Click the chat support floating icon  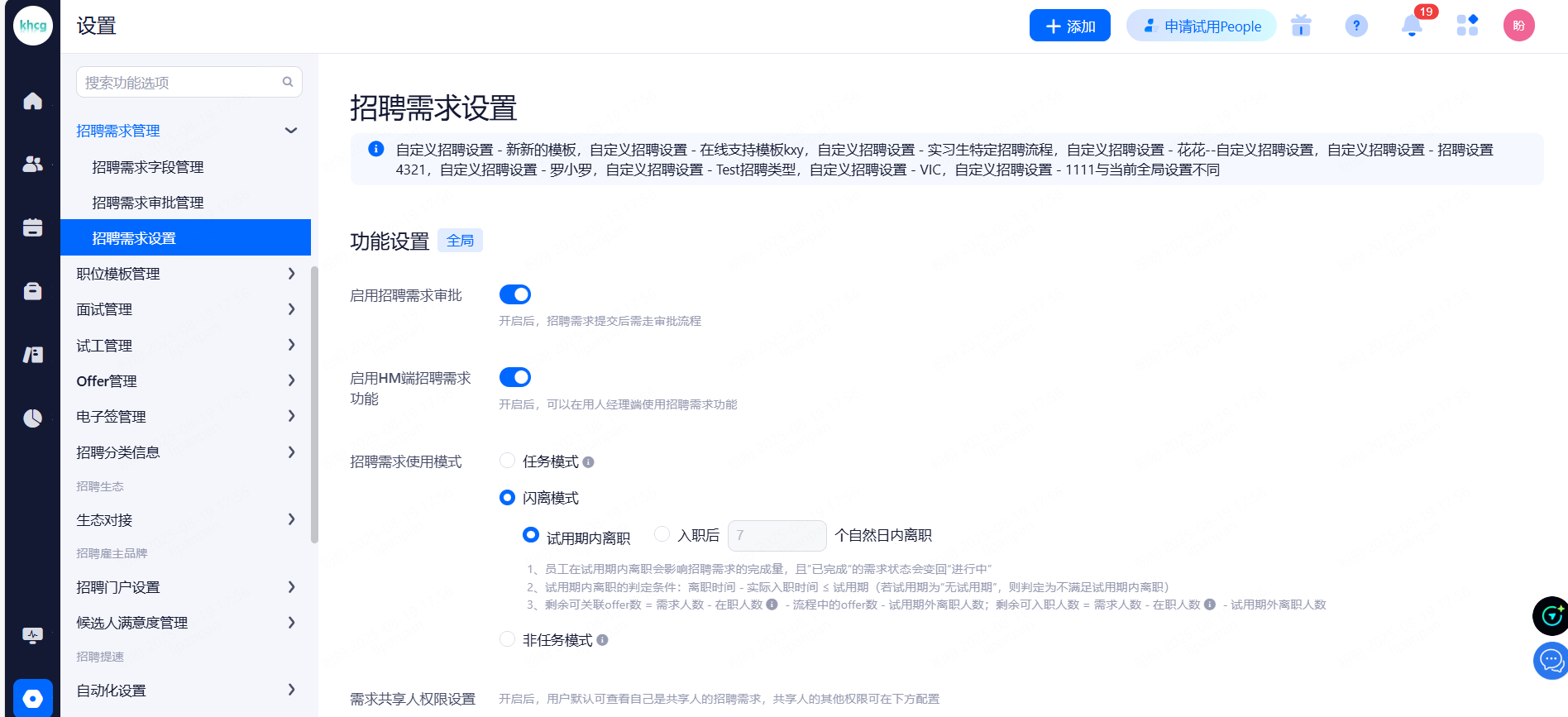click(1550, 661)
